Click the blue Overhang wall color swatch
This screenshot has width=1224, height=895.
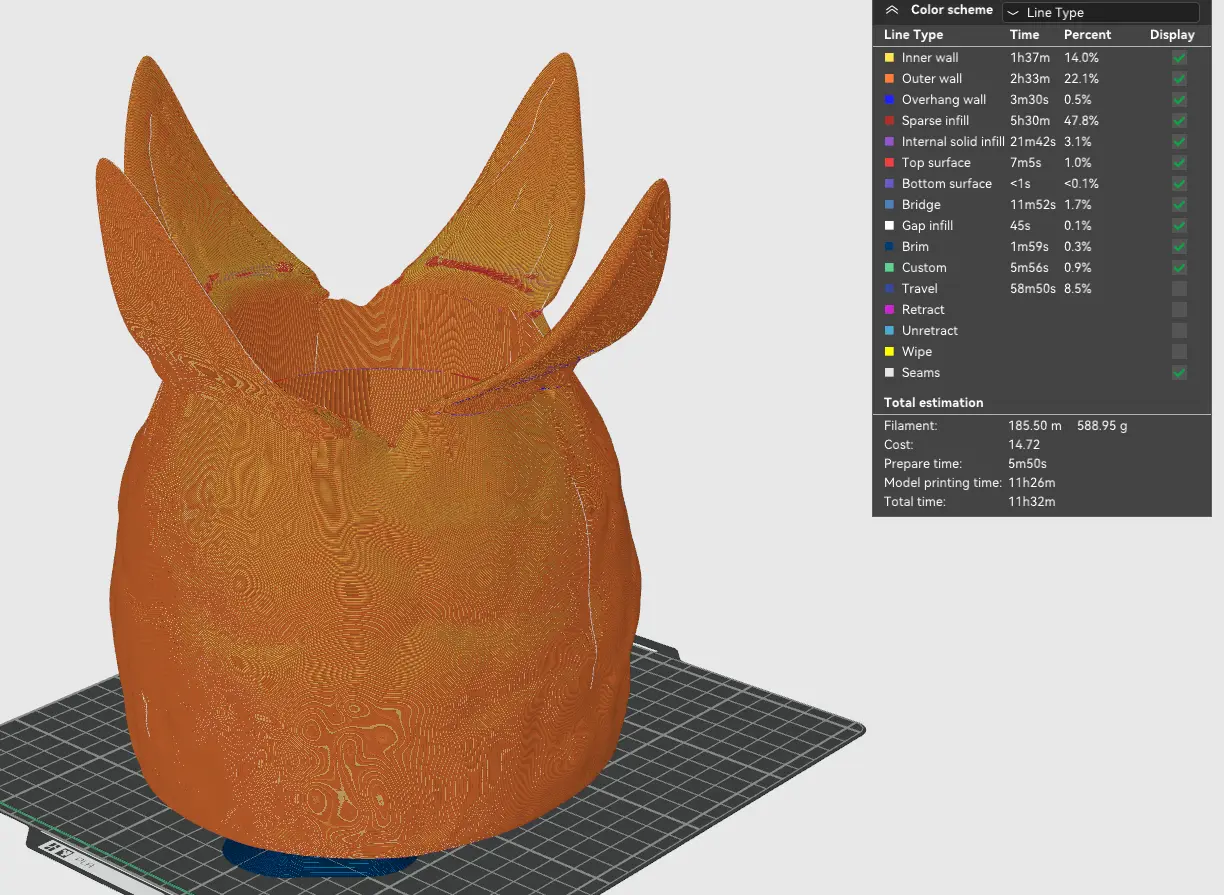coord(889,100)
